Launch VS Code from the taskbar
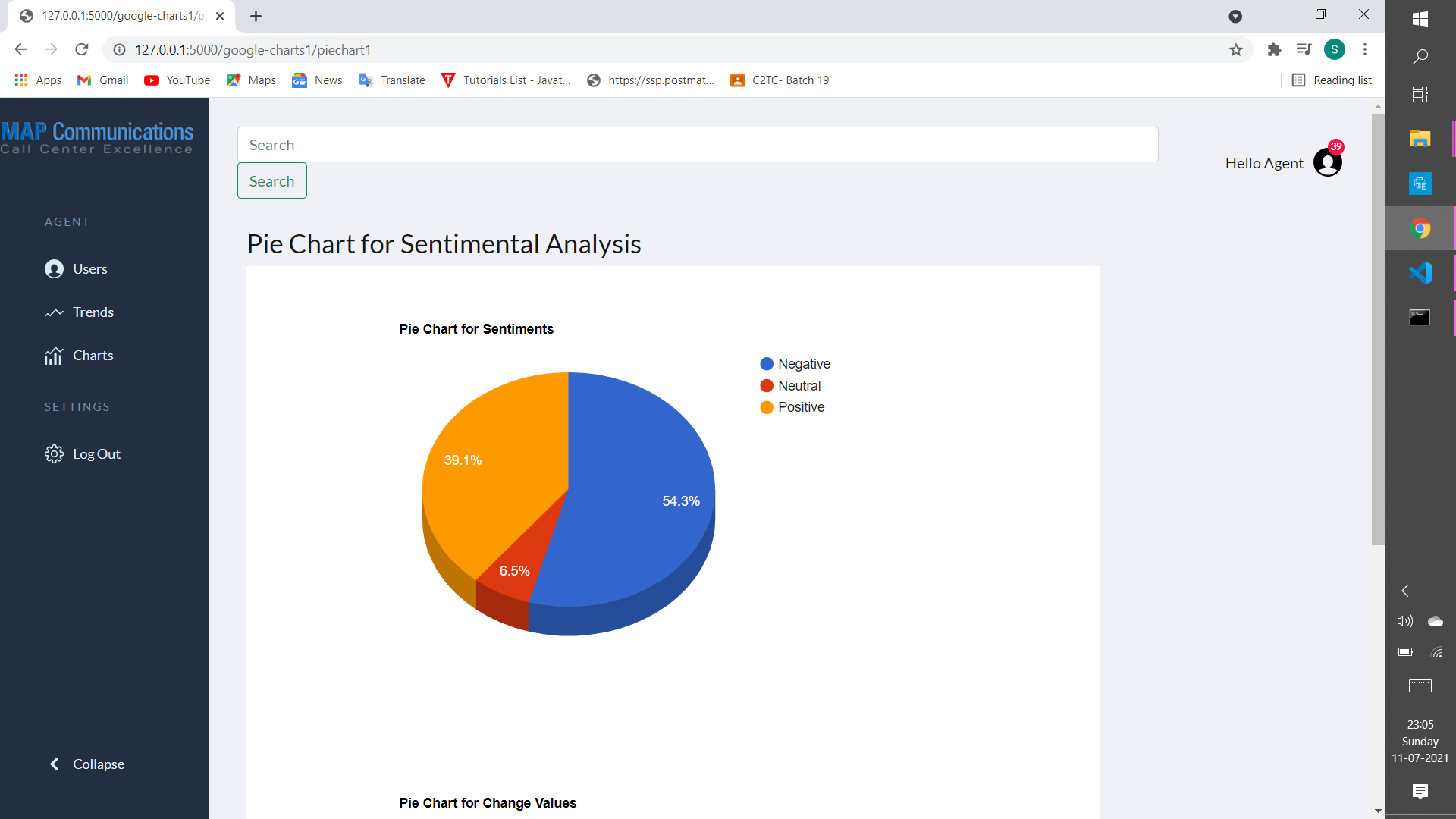Image resolution: width=1456 pixels, height=819 pixels. (x=1422, y=271)
